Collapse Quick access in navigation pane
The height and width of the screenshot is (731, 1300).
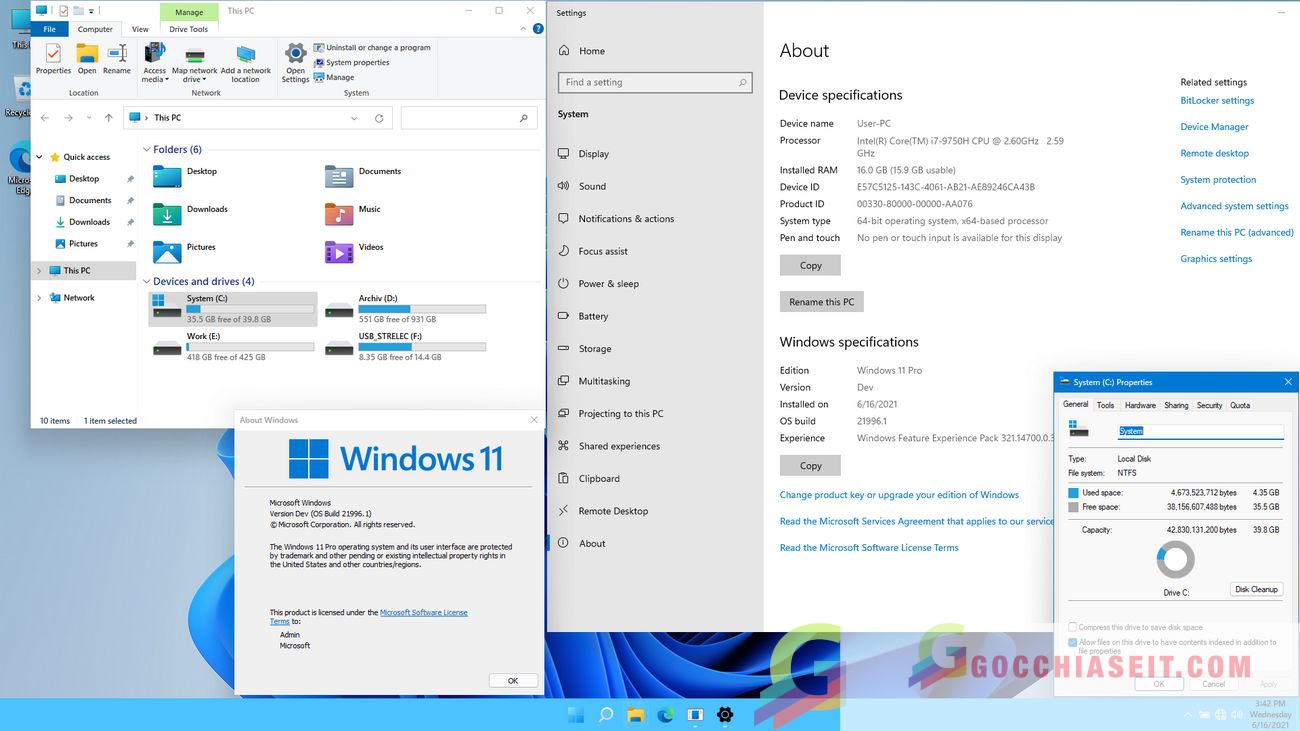[40, 157]
